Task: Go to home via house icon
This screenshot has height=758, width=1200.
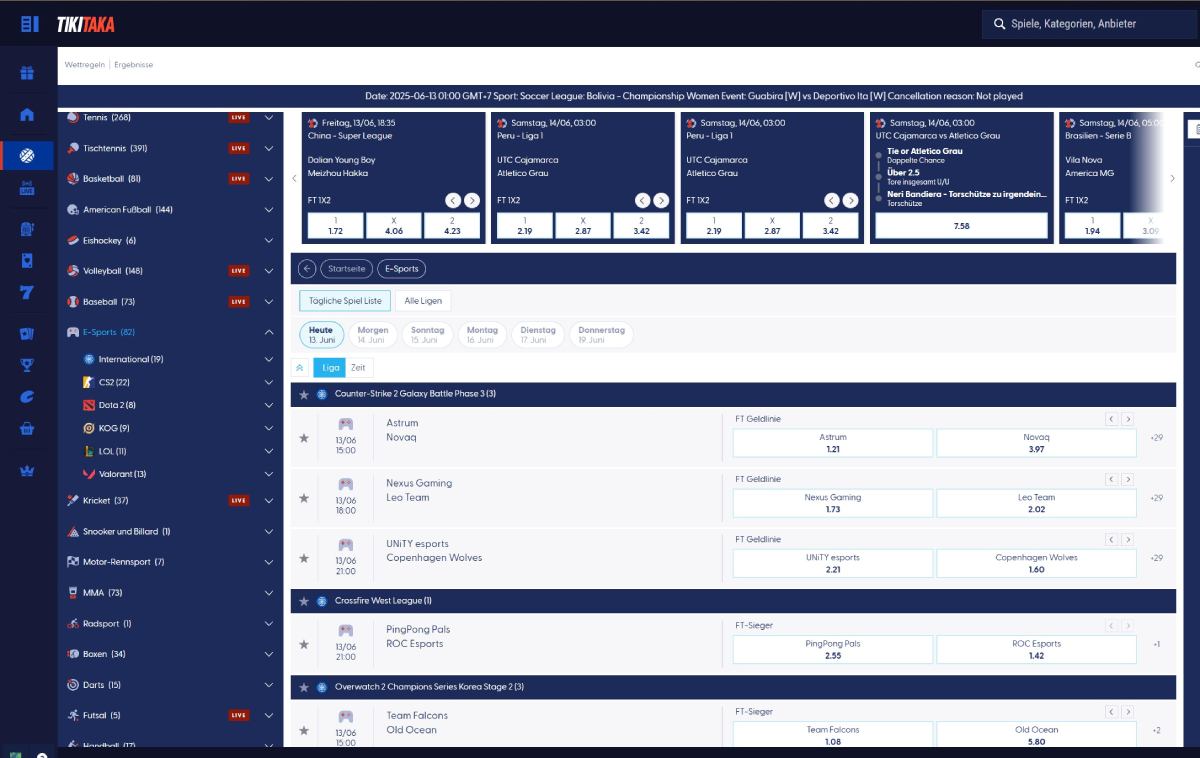Action: tap(27, 114)
